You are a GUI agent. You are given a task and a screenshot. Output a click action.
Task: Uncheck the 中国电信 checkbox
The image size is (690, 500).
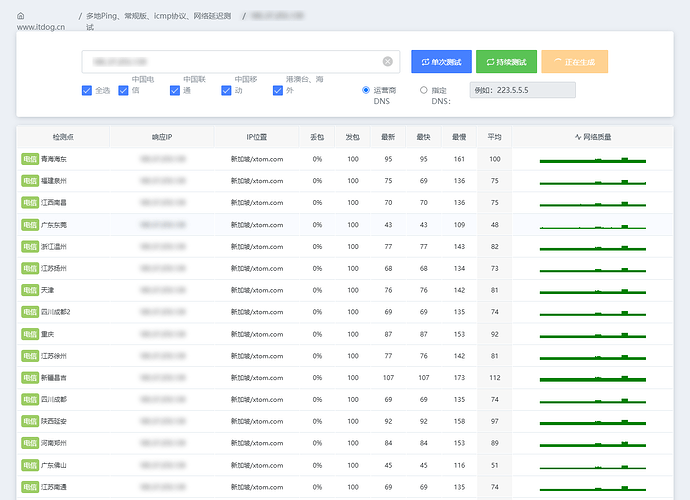[123, 90]
